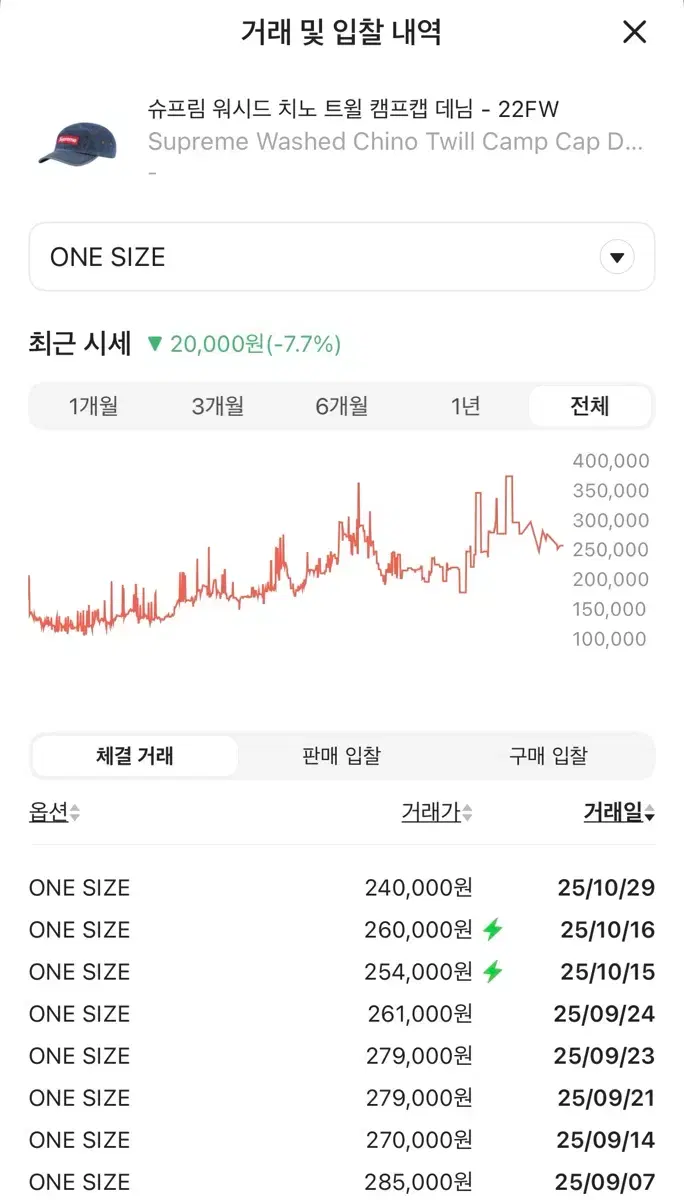Open the 구매 입찰 tab
The width and height of the screenshot is (684, 1200).
tap(548, 756)
